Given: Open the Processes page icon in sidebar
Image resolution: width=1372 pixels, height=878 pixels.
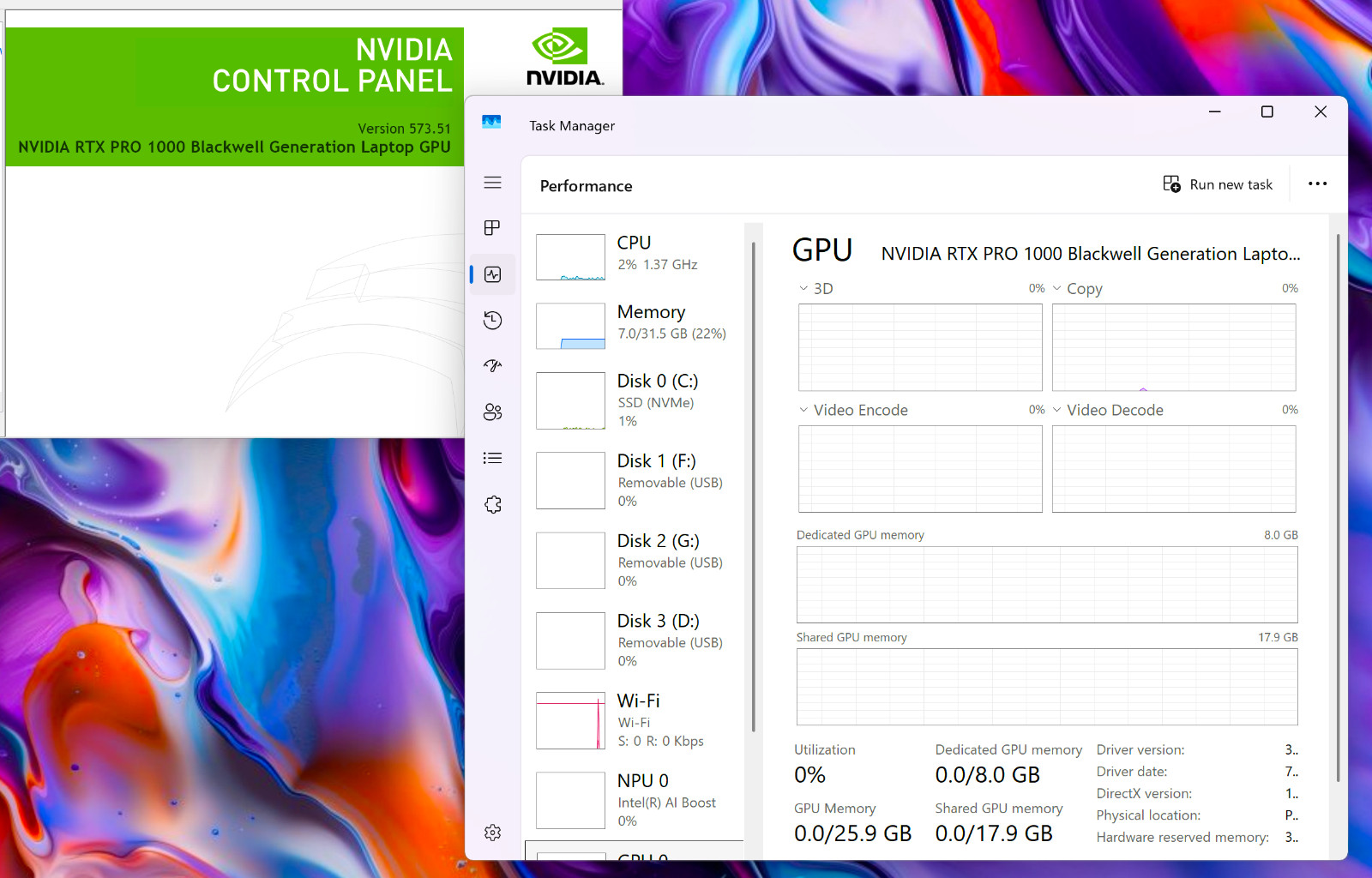Looking at the screenshot, I should click(x=492, y=228).
